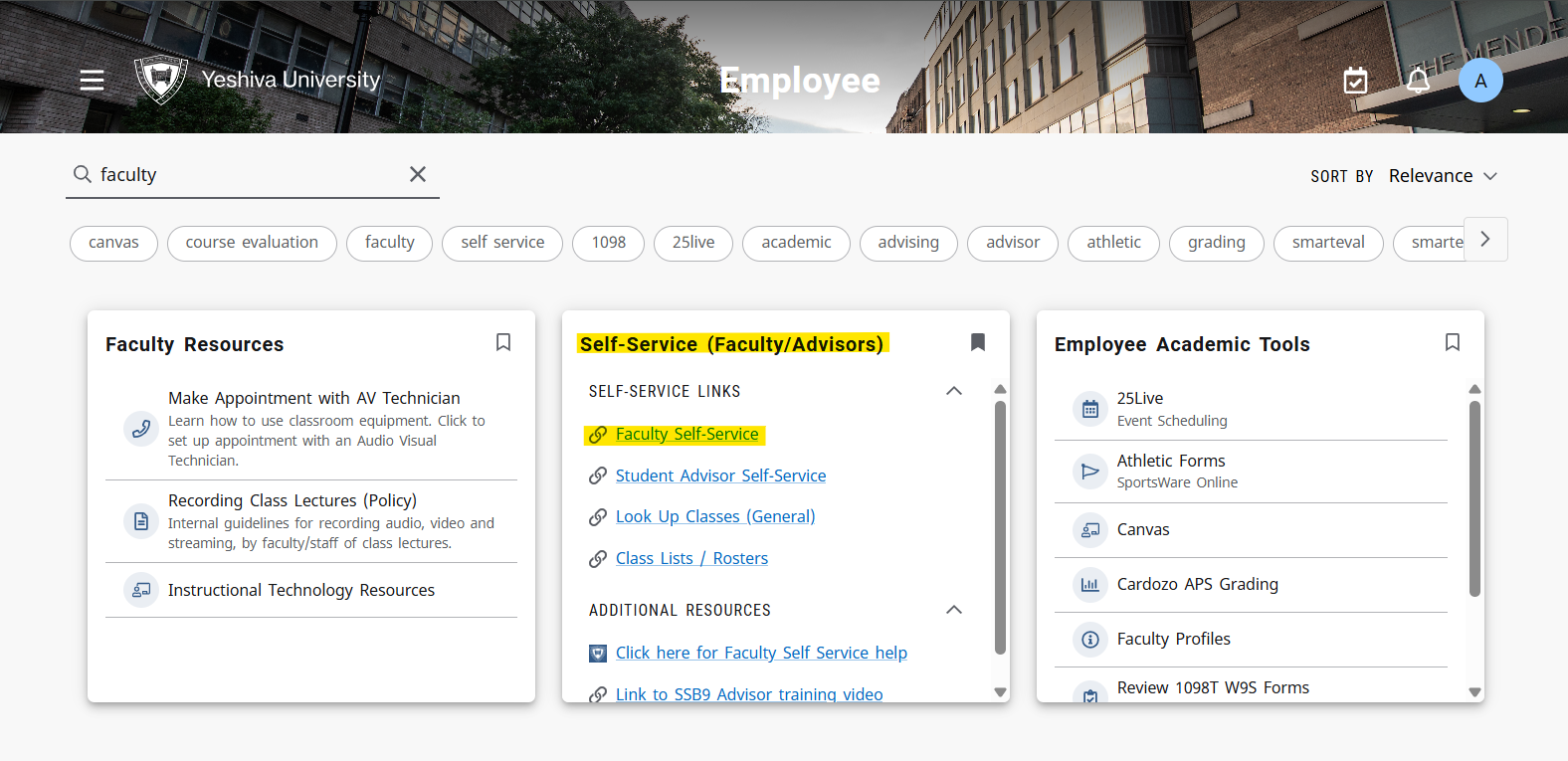The image size is (1568, 761).
Task: Remove bookmark from Self-Service (Faculty/Advisors) card
Action: point(978,342)
